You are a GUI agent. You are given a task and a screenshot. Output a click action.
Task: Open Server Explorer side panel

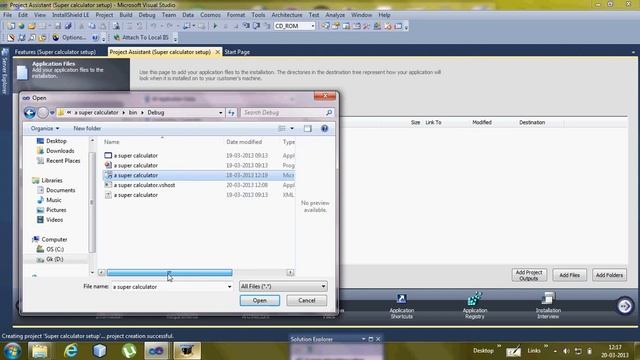(x=5, y=71)
